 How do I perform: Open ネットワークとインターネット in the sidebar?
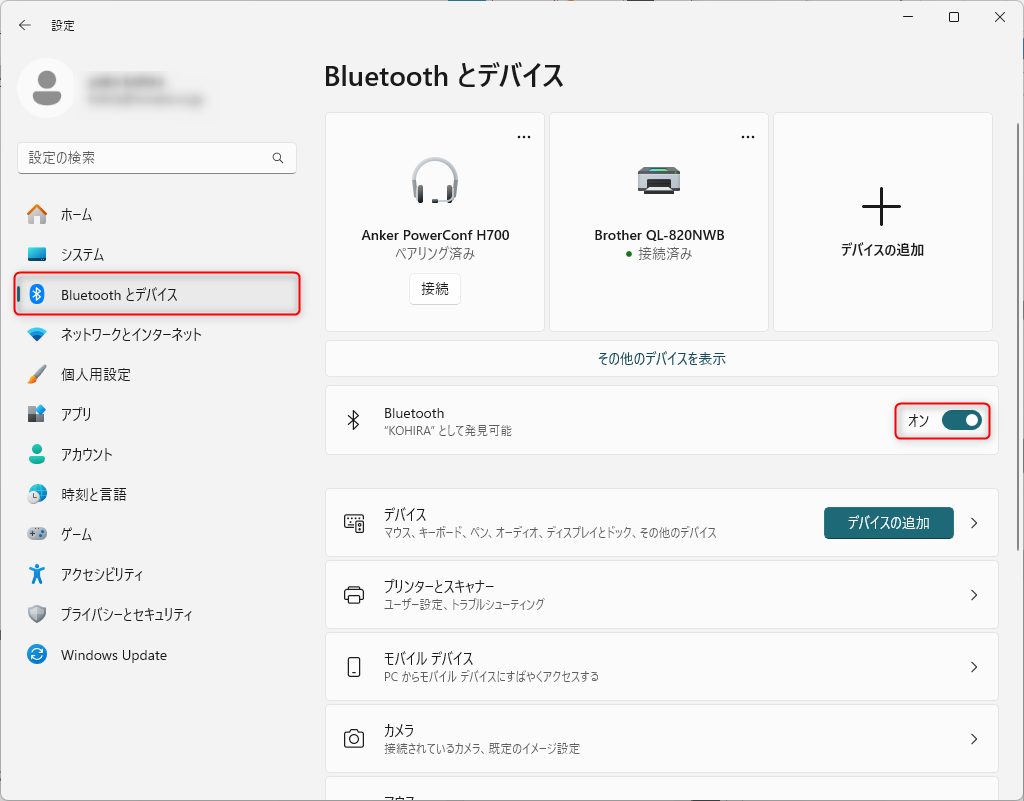coord(130,334)
